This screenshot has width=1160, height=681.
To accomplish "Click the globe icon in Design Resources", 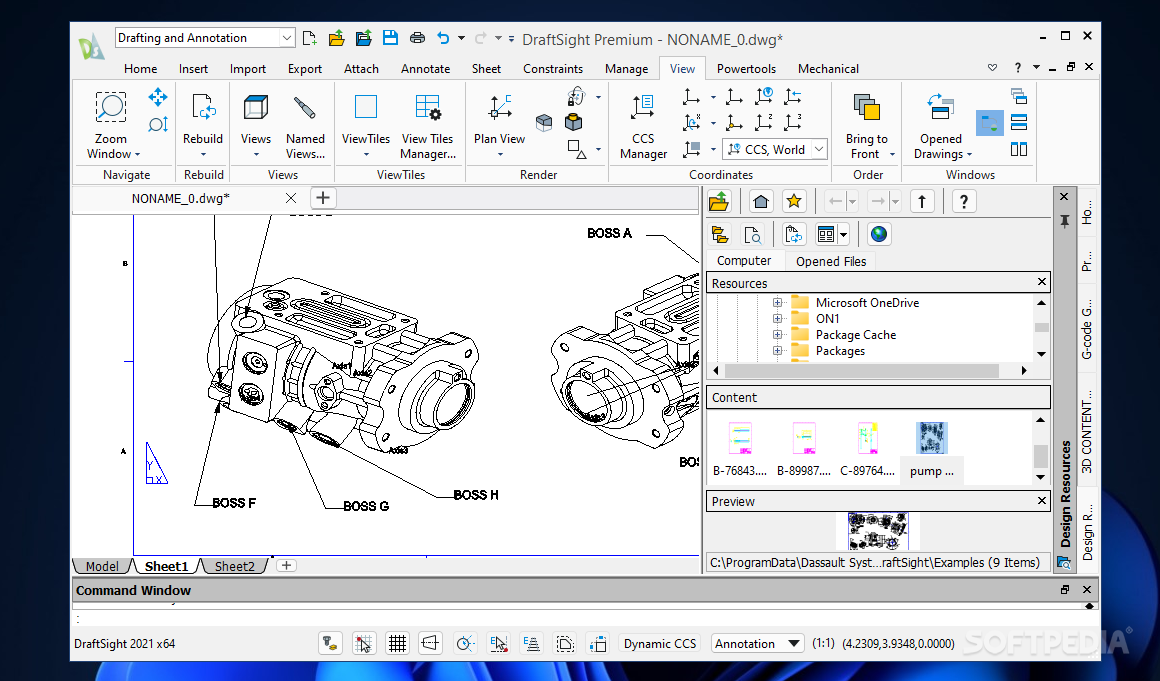I will [878, 234].
